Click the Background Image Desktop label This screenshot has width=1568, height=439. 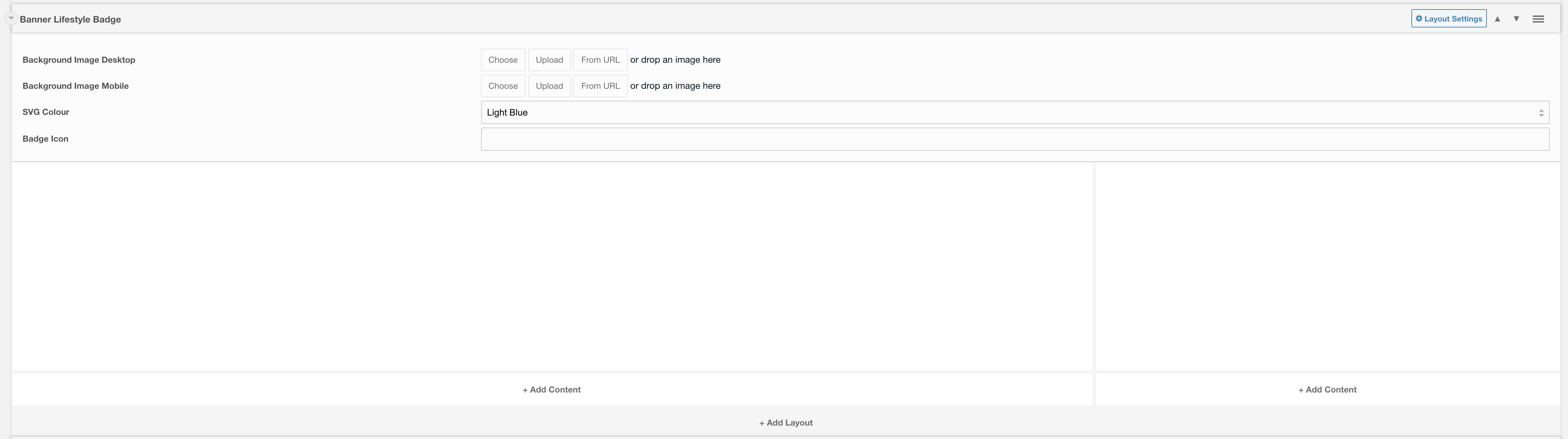click(x=79, y=60)
